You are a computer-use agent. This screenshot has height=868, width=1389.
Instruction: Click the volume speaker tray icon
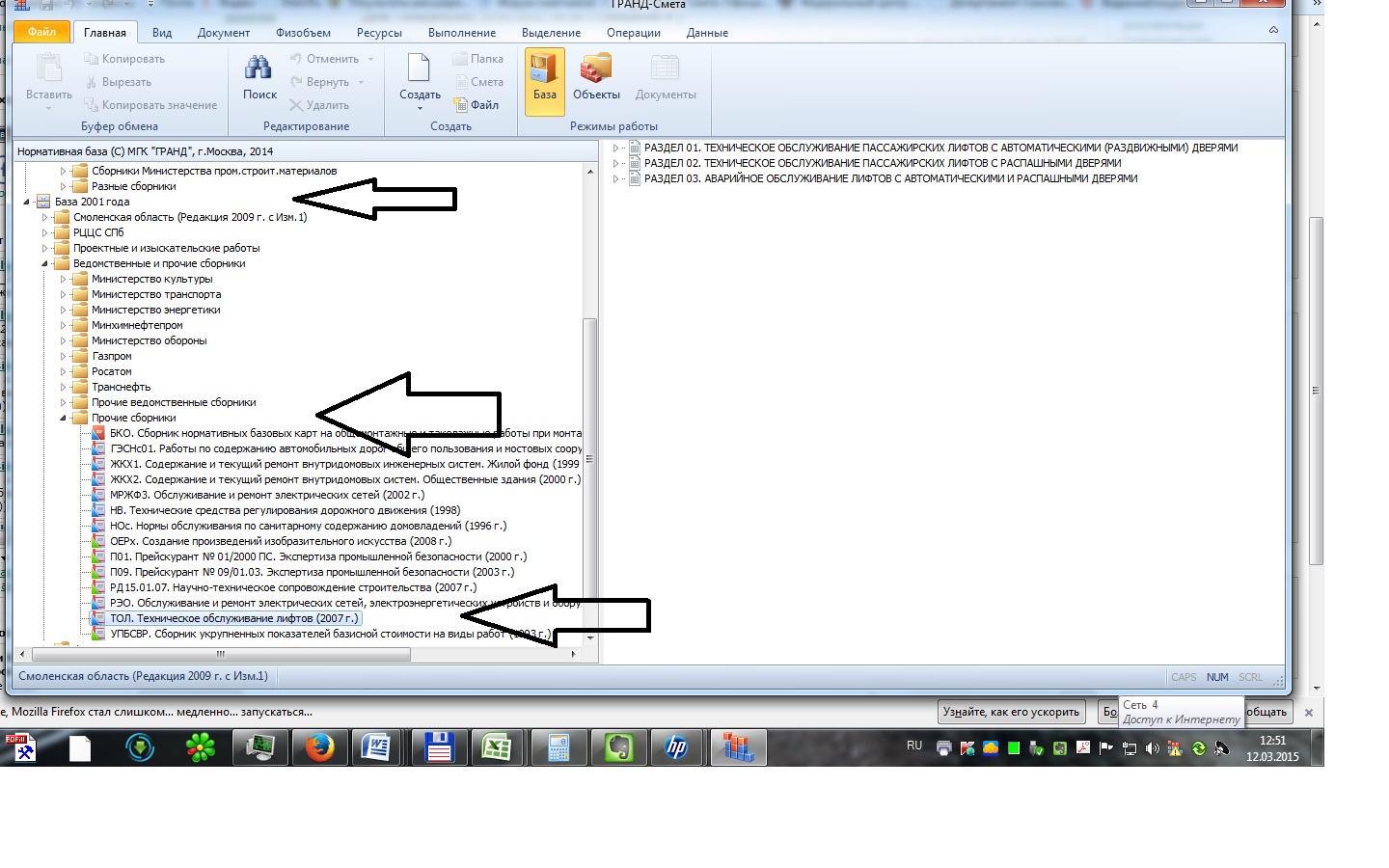(1152, 748)
